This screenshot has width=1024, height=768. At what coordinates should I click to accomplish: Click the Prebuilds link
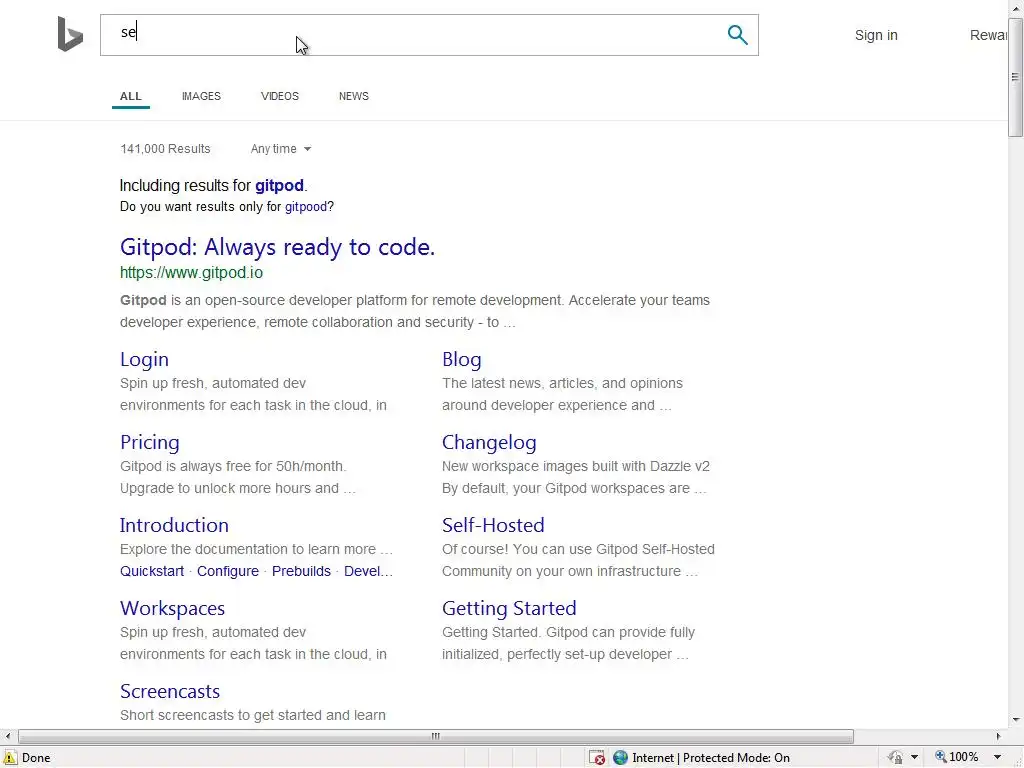point(301,571)
